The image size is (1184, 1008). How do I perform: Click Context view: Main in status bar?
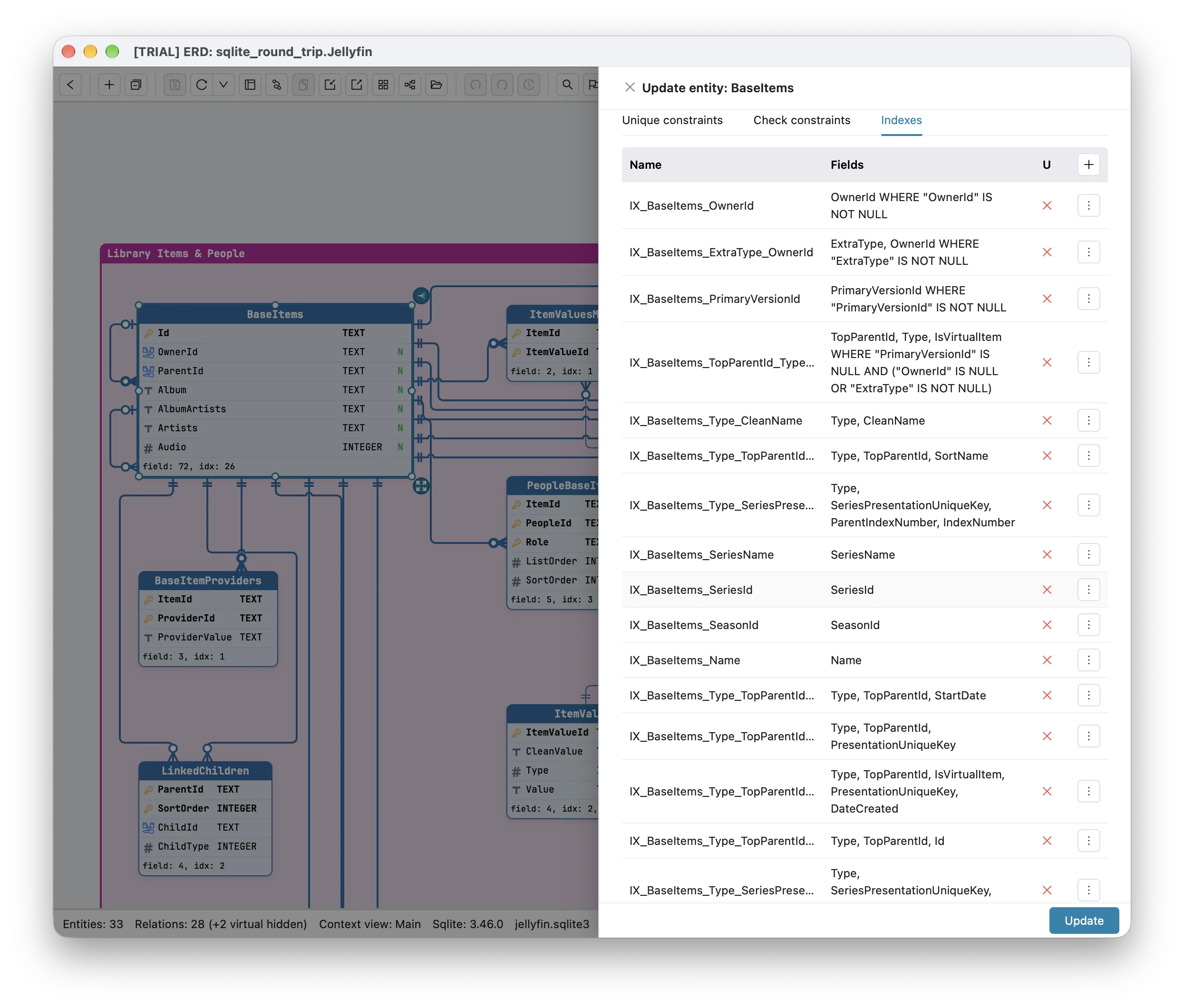[x=370, y=924]
